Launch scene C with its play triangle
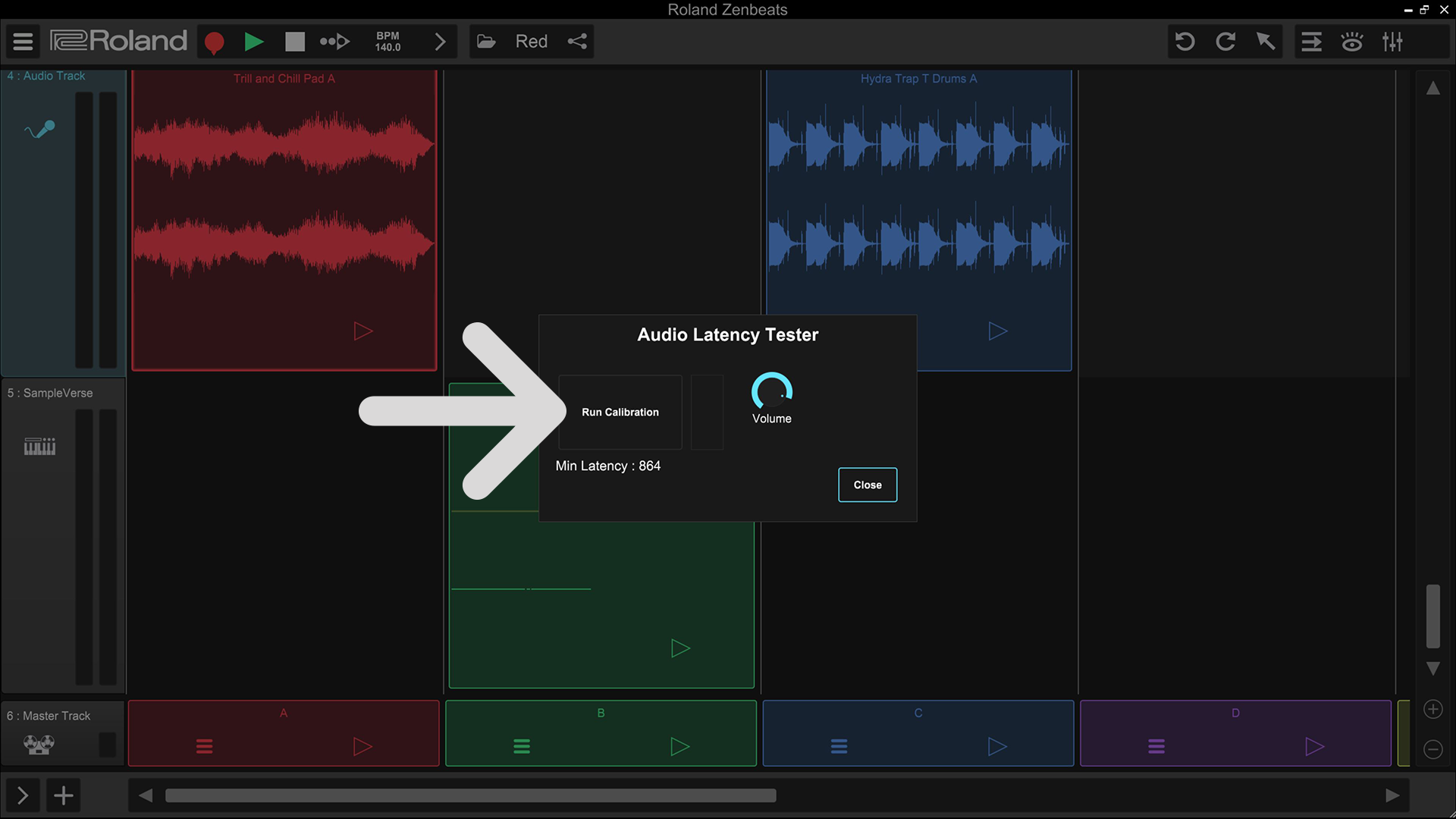The height and width of the screenshot is (819, 1456). (x=997, y=746)
